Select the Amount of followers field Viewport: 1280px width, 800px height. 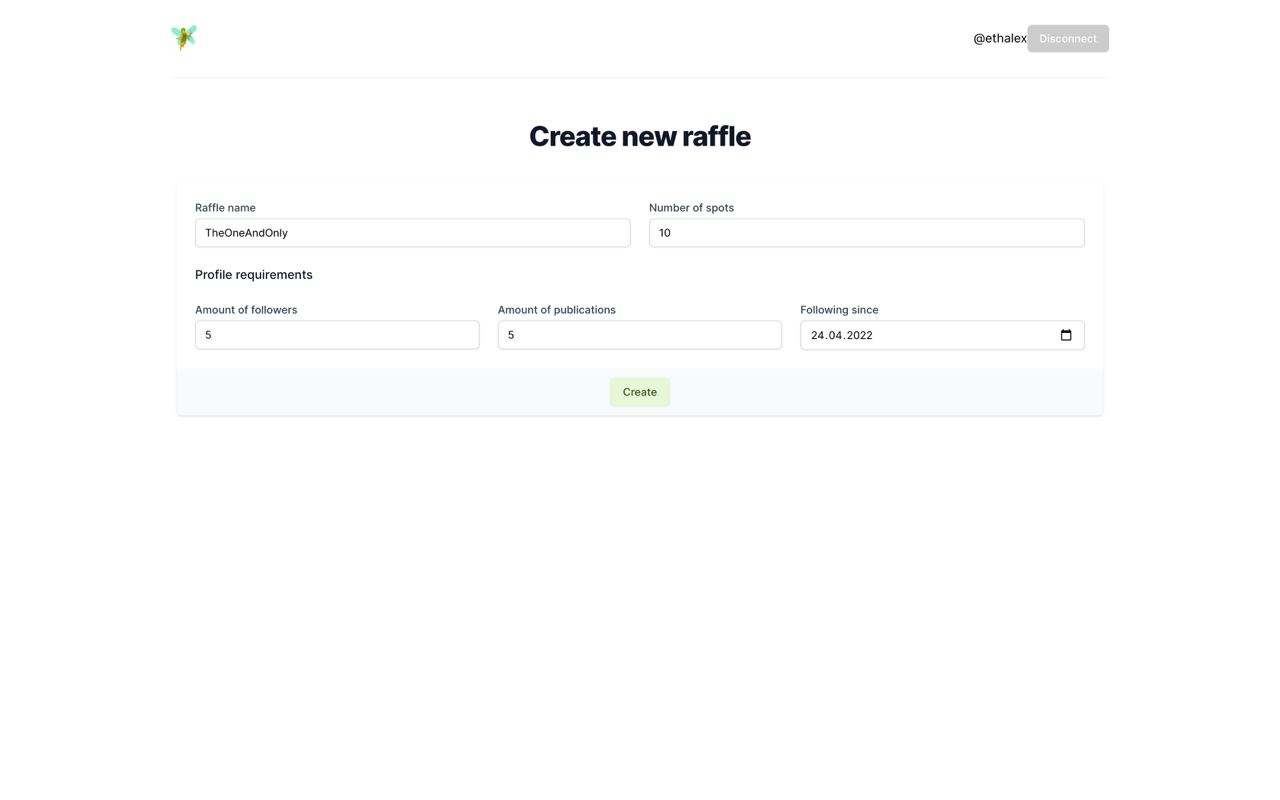pyautogui.click(x=337, y=335)
